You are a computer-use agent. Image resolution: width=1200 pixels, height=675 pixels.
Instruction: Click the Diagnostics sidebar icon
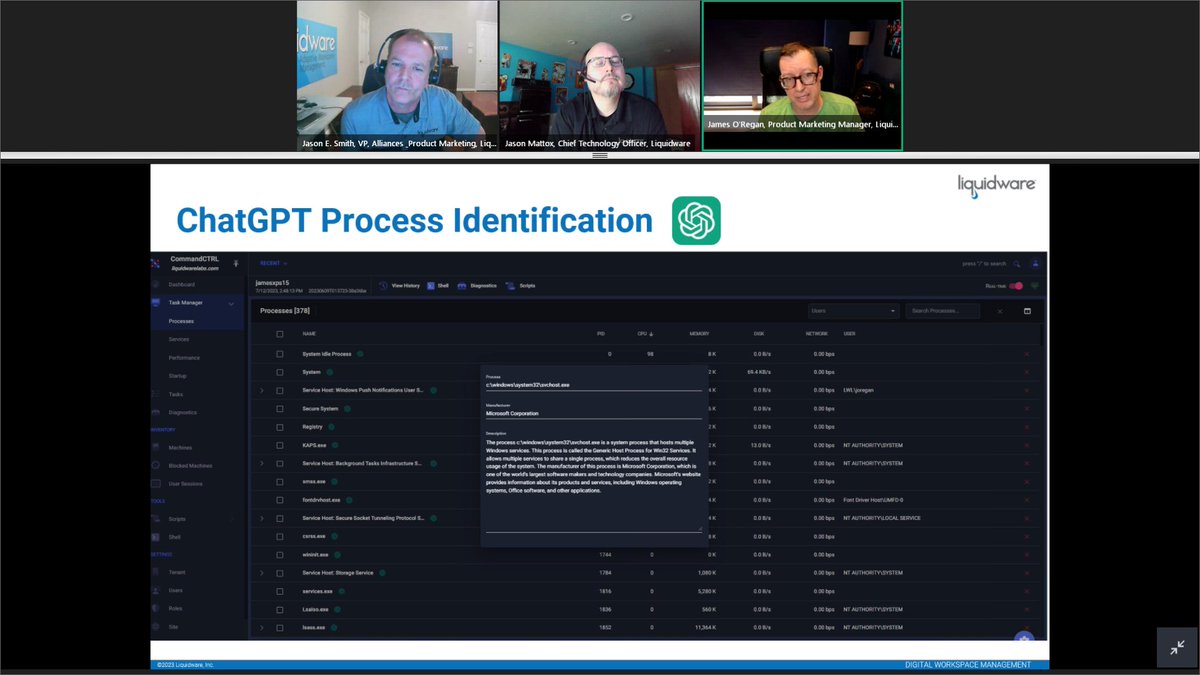[x=156, y=412]
